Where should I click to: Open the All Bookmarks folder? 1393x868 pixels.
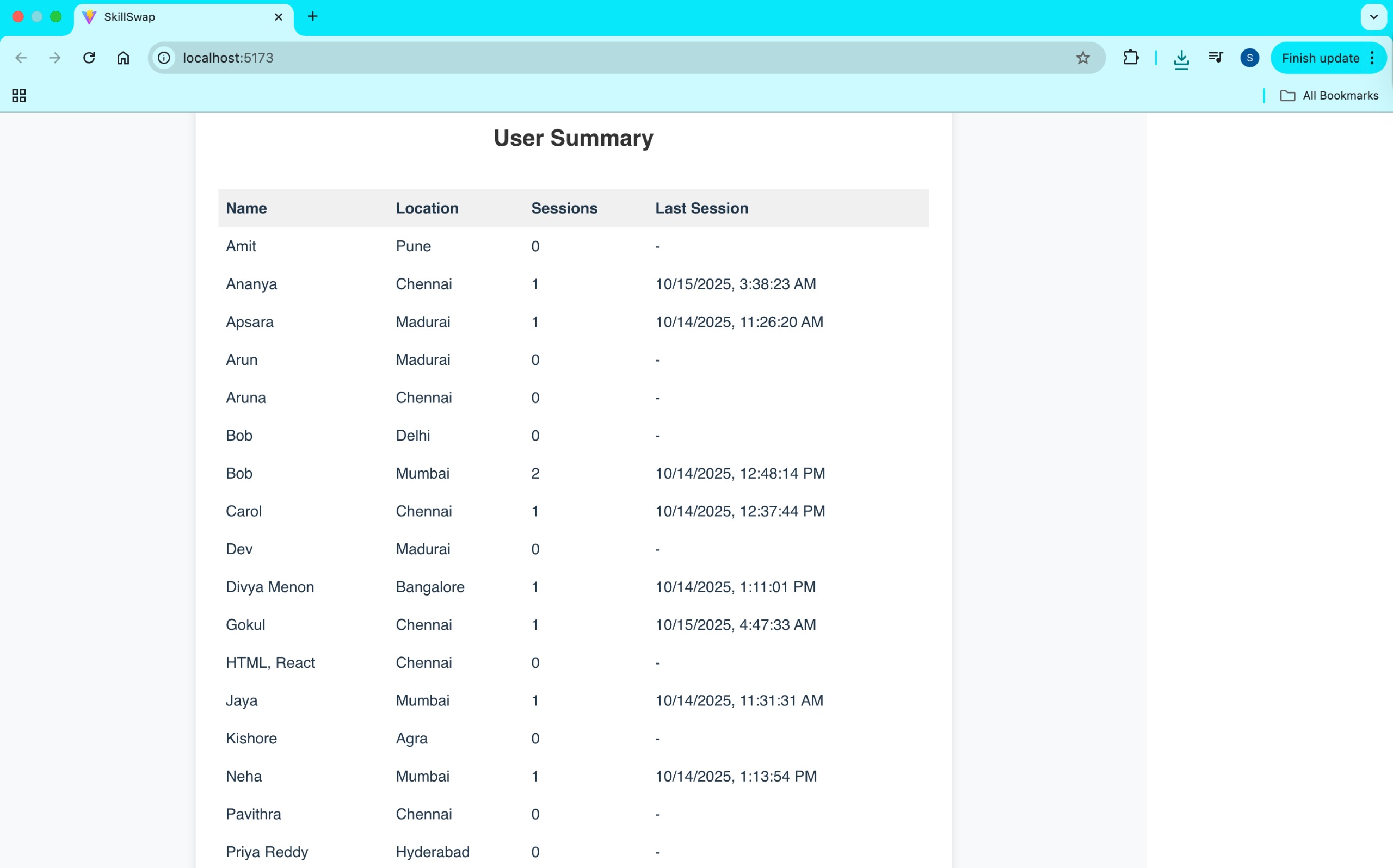(1329, 95)
